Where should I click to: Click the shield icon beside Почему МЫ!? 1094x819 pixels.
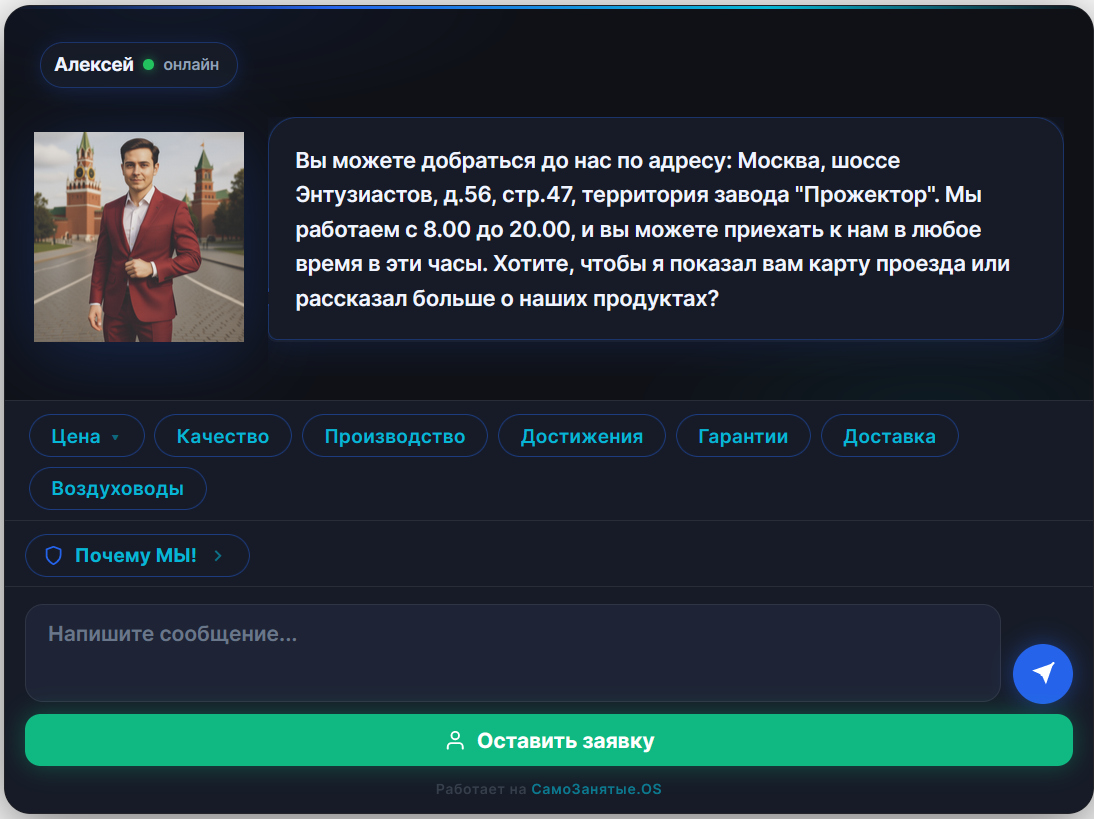tap(54, 555)
